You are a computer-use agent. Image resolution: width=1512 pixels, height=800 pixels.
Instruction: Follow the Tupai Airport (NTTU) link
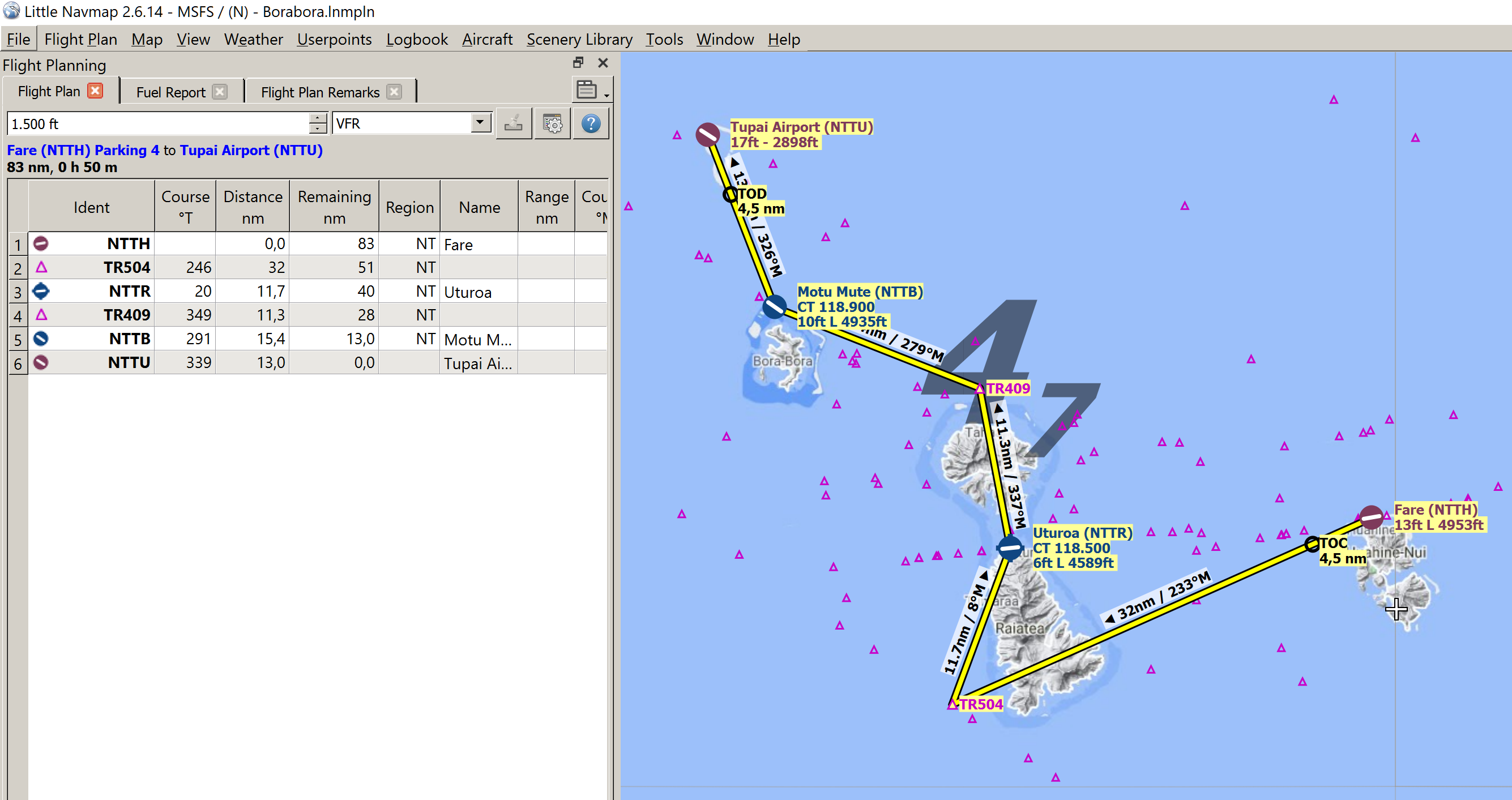pos(251,150)
